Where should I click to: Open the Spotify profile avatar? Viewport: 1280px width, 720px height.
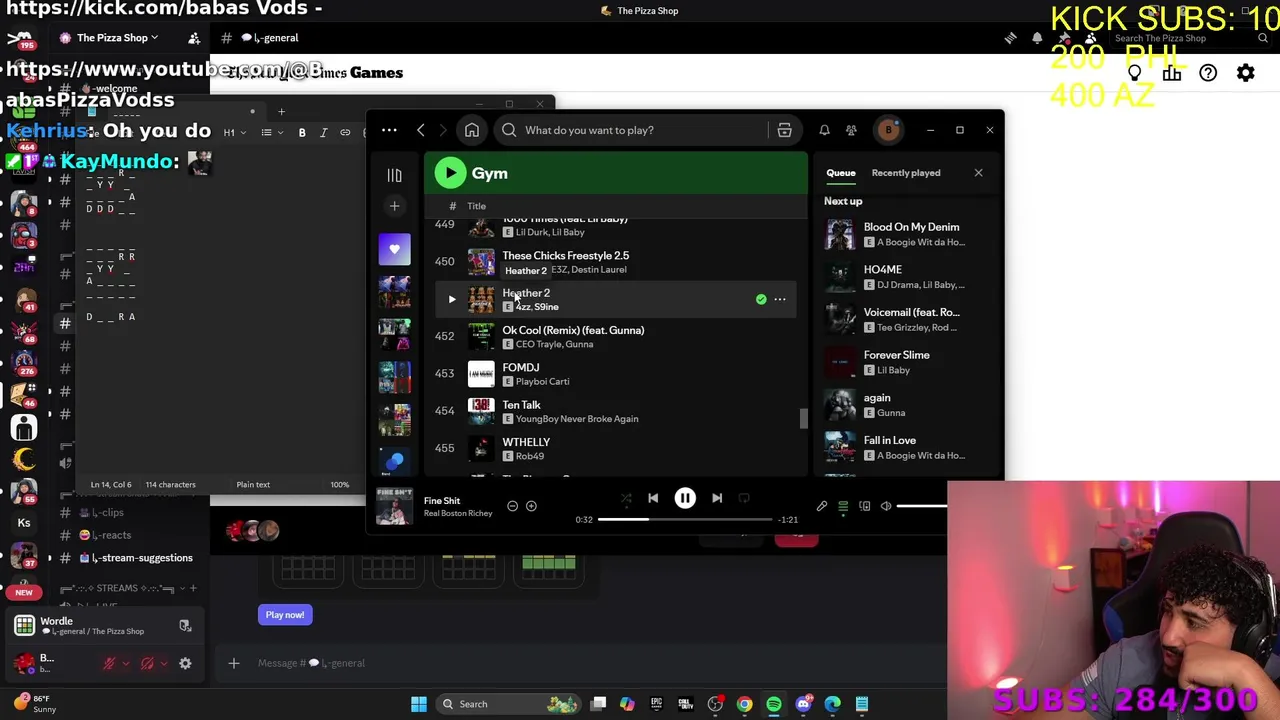pos(888,130)
